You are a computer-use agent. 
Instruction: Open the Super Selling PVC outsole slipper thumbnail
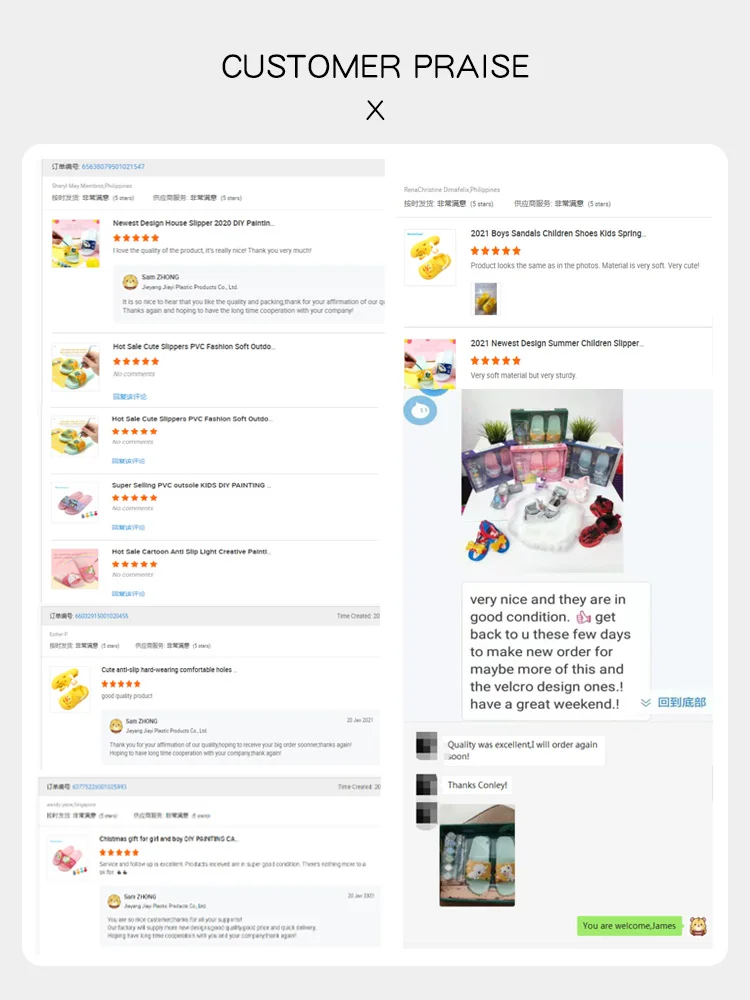75,502
